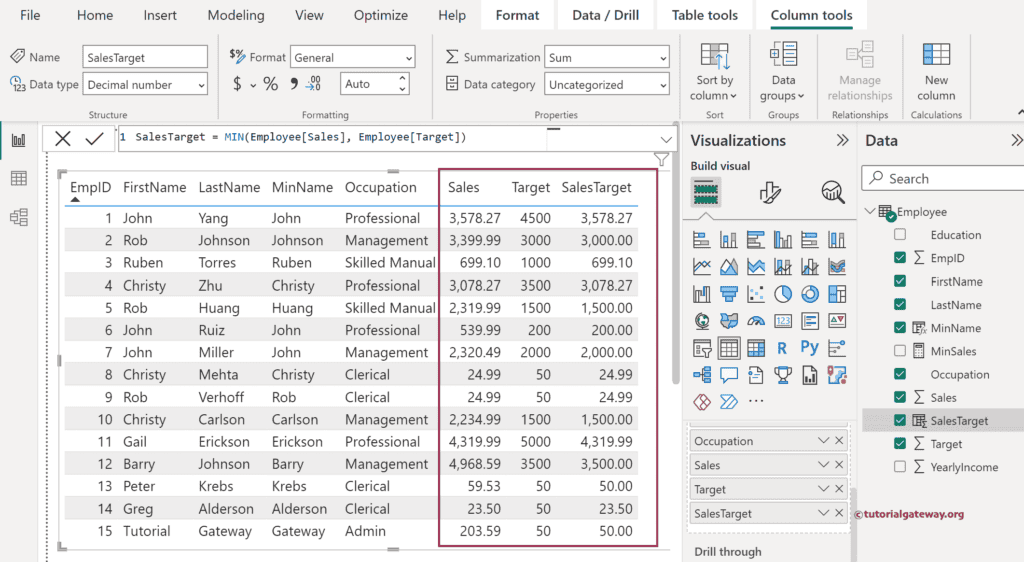1024x562 pixels.
Task: Choose the Python visual
Action: (x=810, y=347)
